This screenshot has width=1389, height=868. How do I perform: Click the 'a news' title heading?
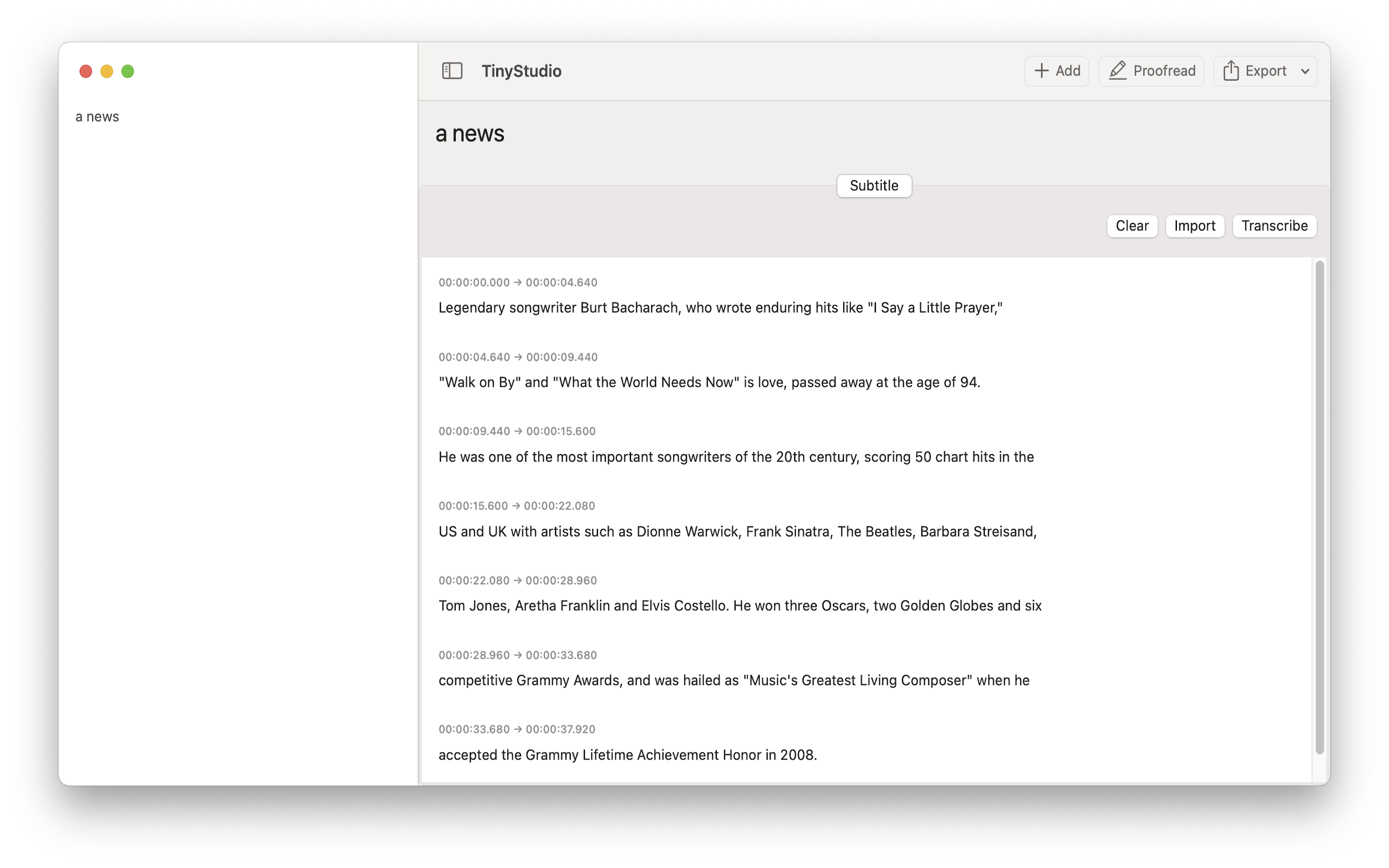(x=469, y=134)
